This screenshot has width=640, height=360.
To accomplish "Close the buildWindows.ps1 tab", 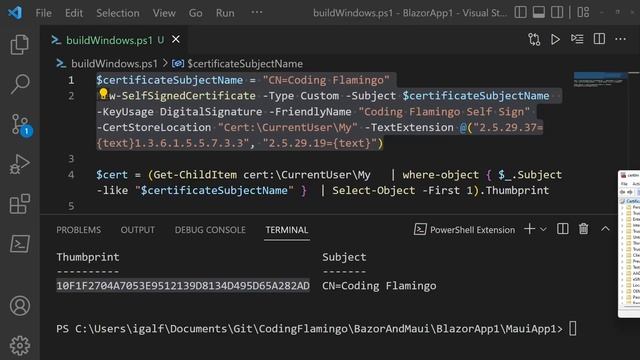I will click(176, 40).
